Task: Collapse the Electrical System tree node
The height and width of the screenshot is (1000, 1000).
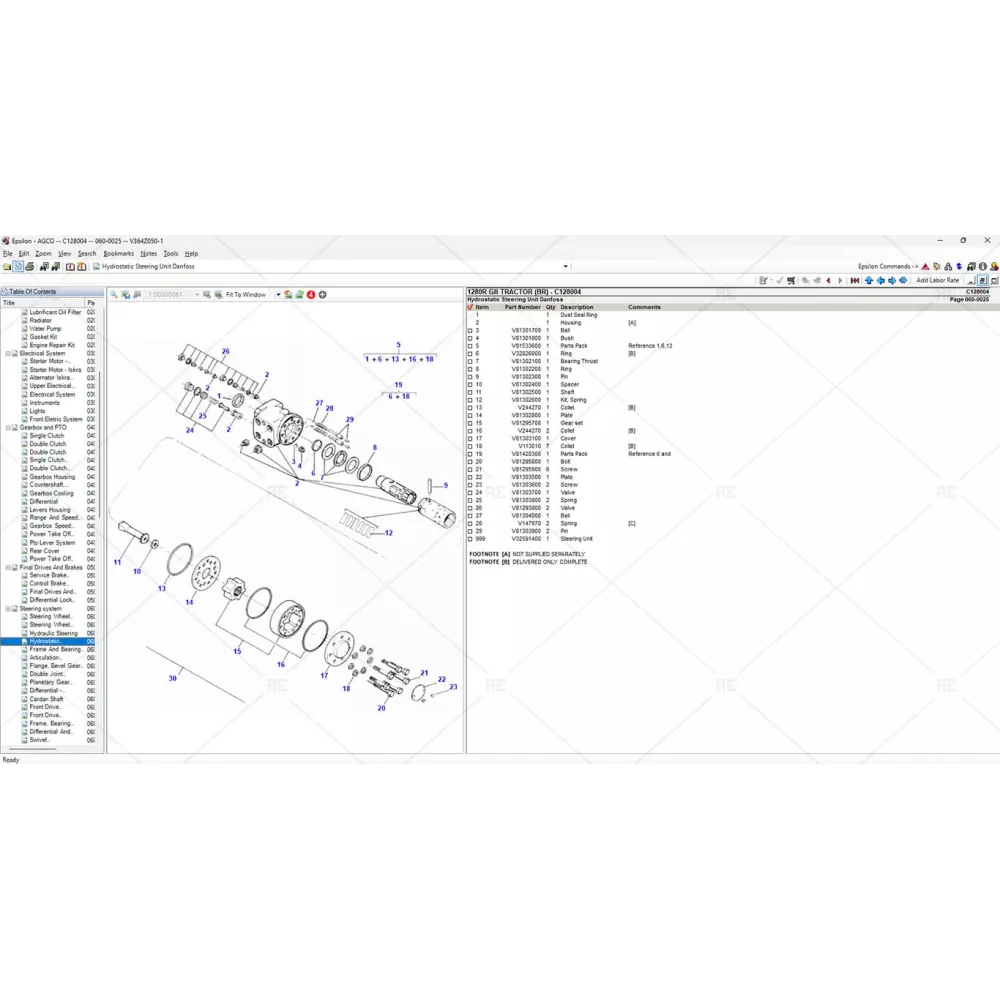Action: coord(9,353)
